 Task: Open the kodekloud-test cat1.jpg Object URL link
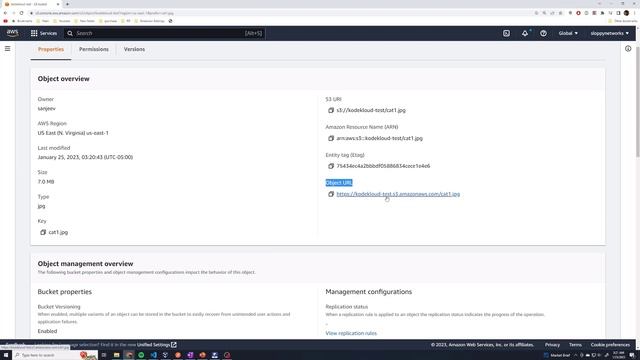click(398, 194)
